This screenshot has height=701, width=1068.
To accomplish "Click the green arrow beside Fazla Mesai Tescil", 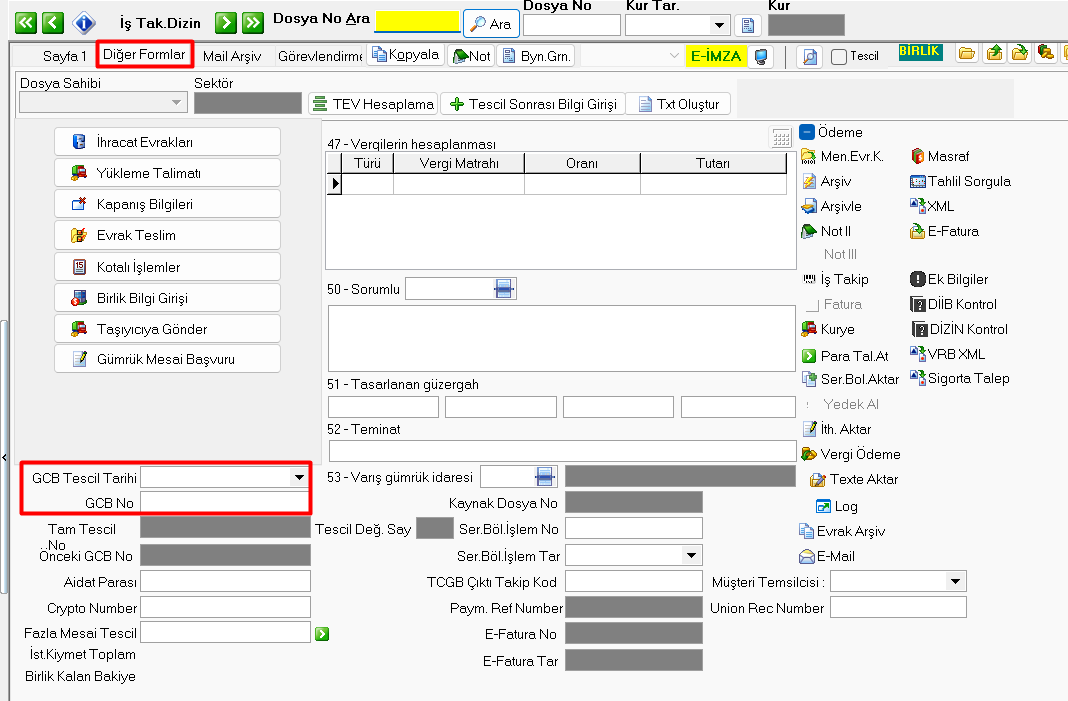I will (x=322, y=633).
